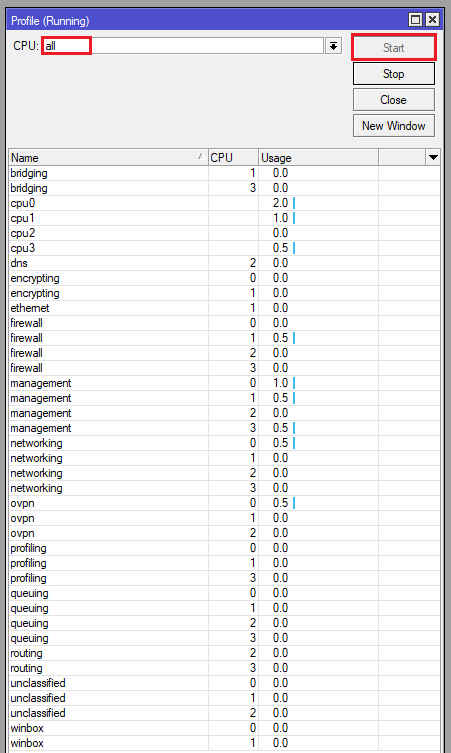Stop the running profile
This screenshot has height=753, width=451.
point(394,74)
